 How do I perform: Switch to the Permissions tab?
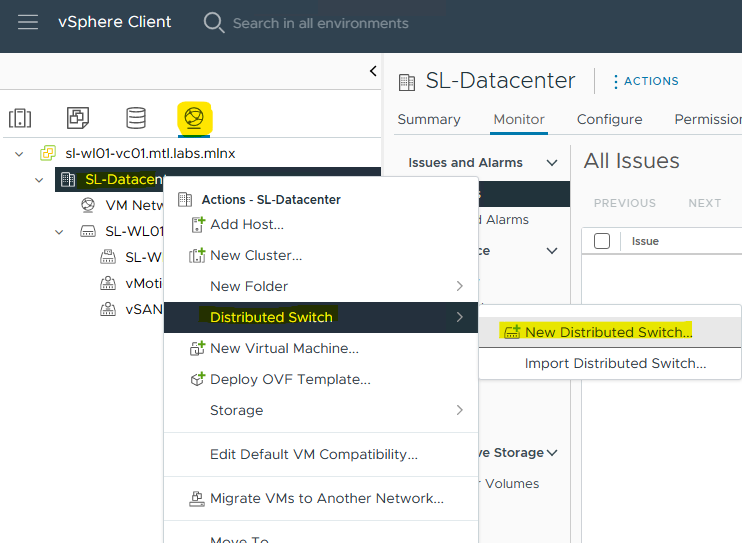click(708, 119)
